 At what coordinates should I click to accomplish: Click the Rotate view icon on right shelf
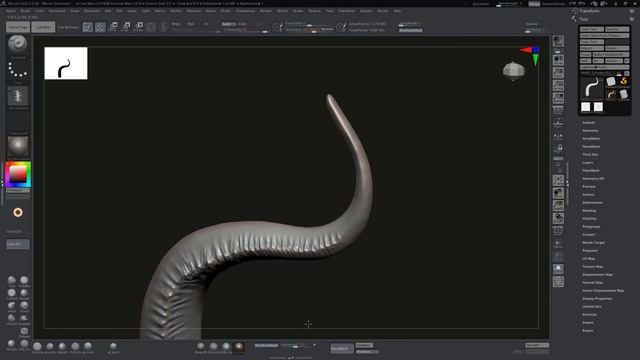click(558, 218)
